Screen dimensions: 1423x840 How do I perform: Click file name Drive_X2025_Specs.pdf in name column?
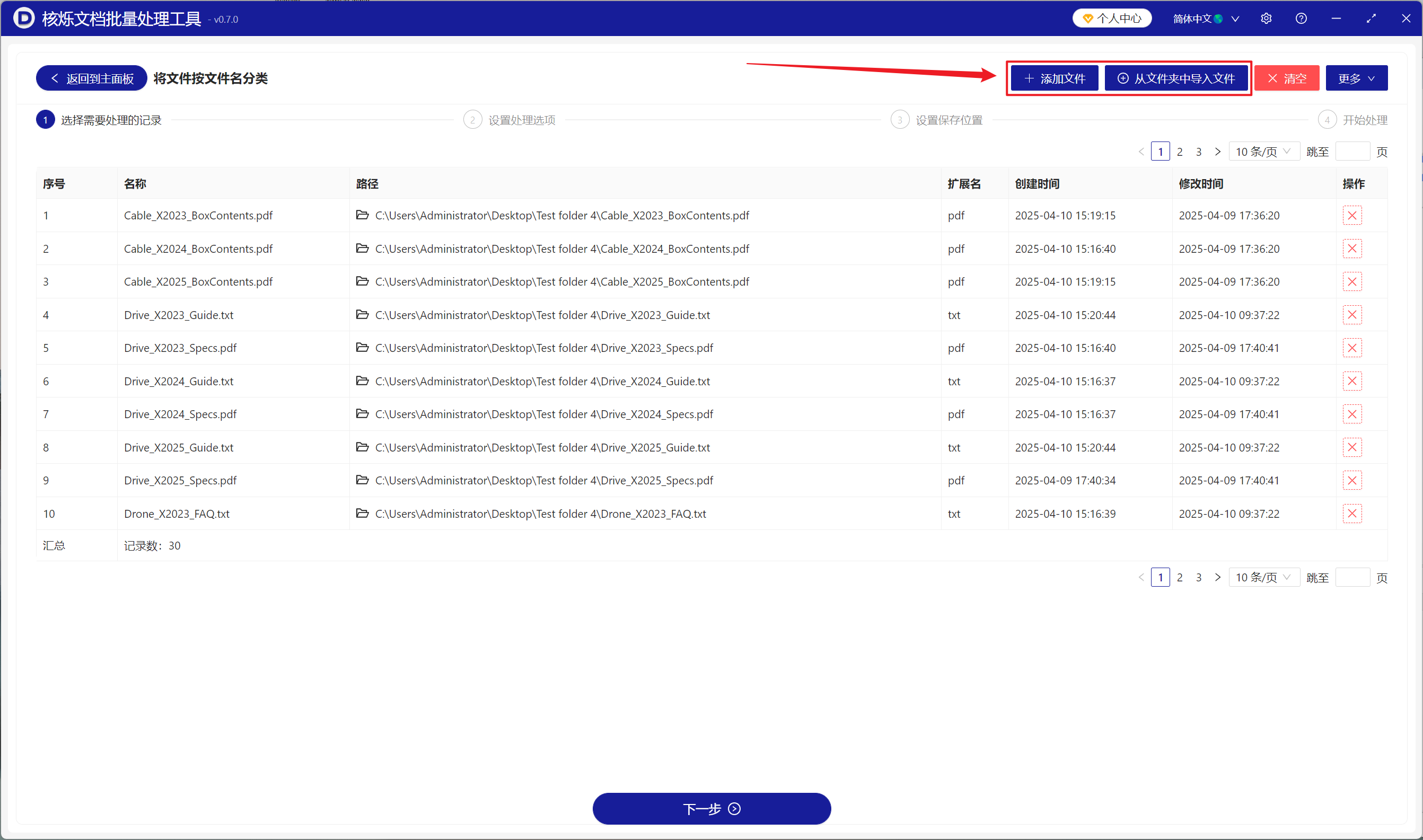181,480
